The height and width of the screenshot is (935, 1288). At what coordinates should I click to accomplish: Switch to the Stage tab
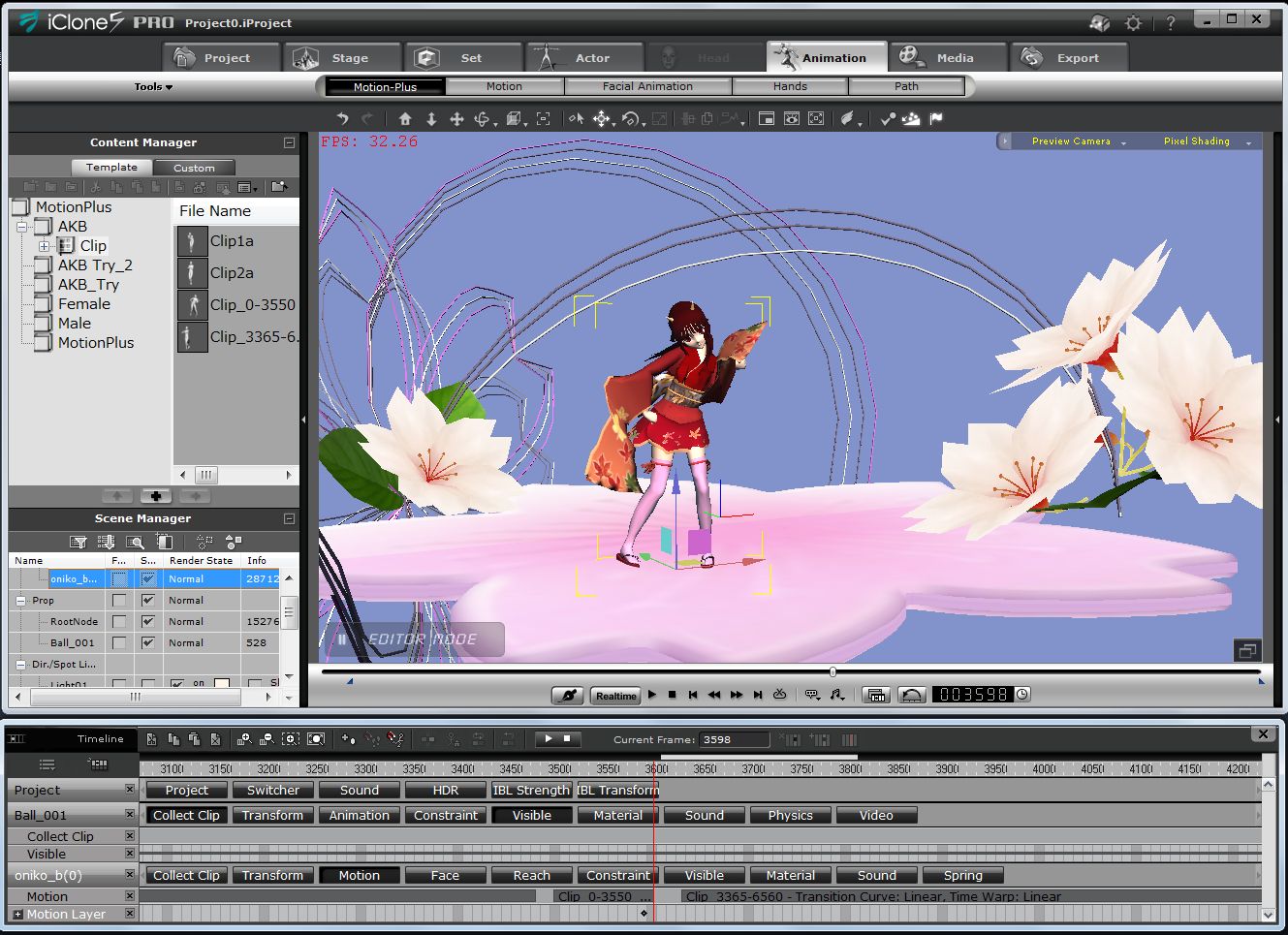coord(342,58)
